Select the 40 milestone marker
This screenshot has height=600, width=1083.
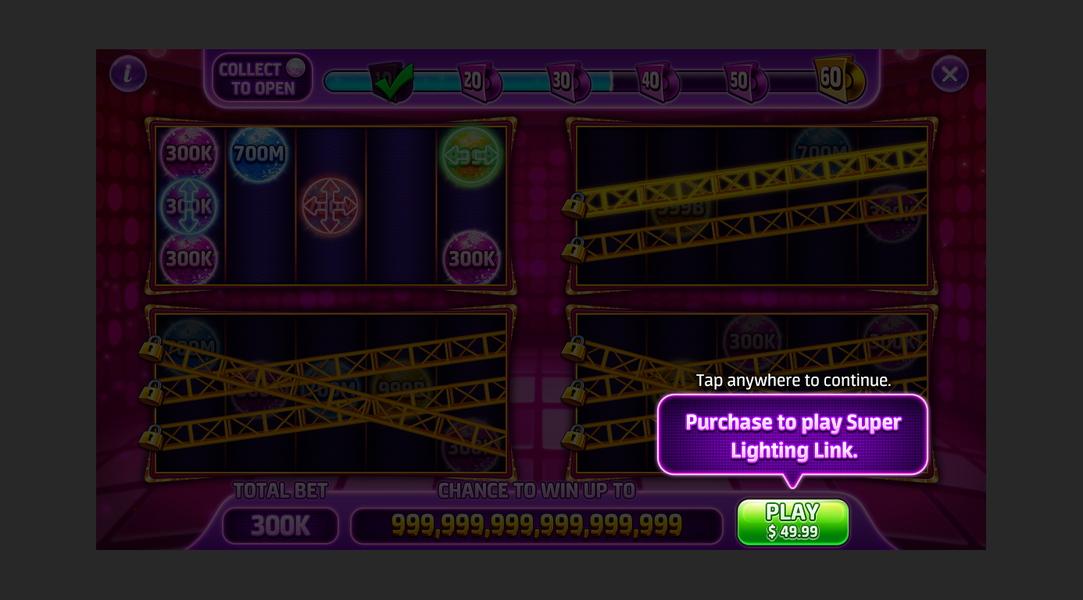click(656, 82)
